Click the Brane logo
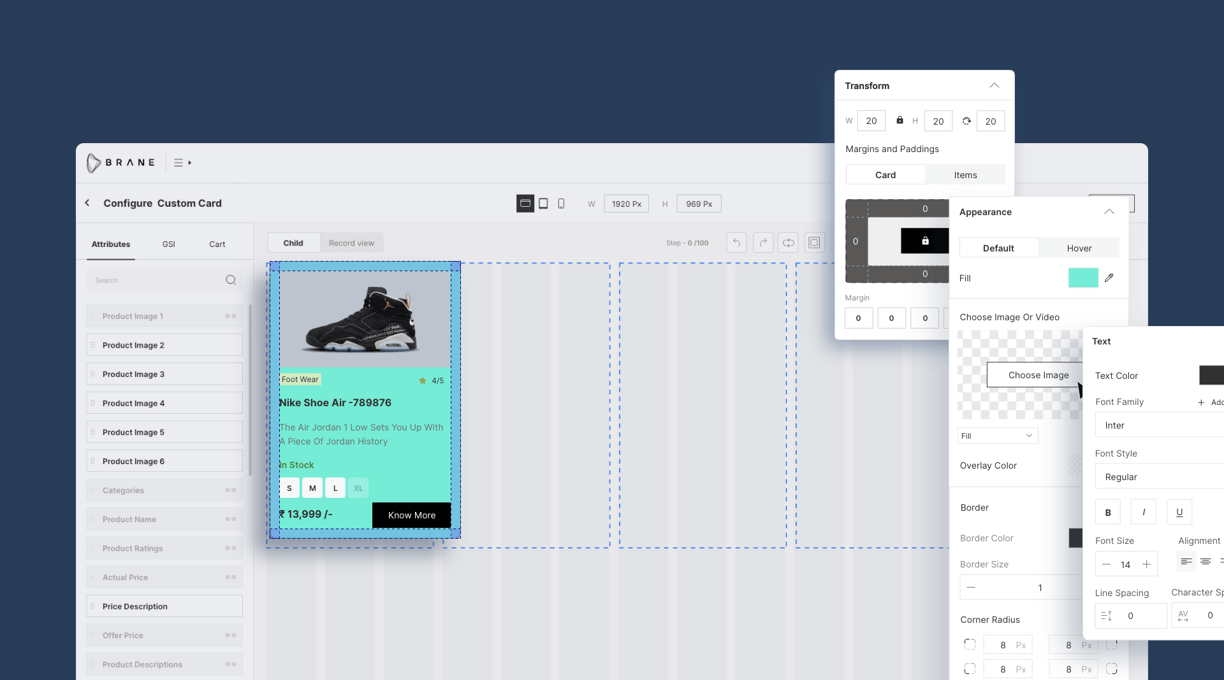Viewport: 1224px width, 680px height. (120, 162)
